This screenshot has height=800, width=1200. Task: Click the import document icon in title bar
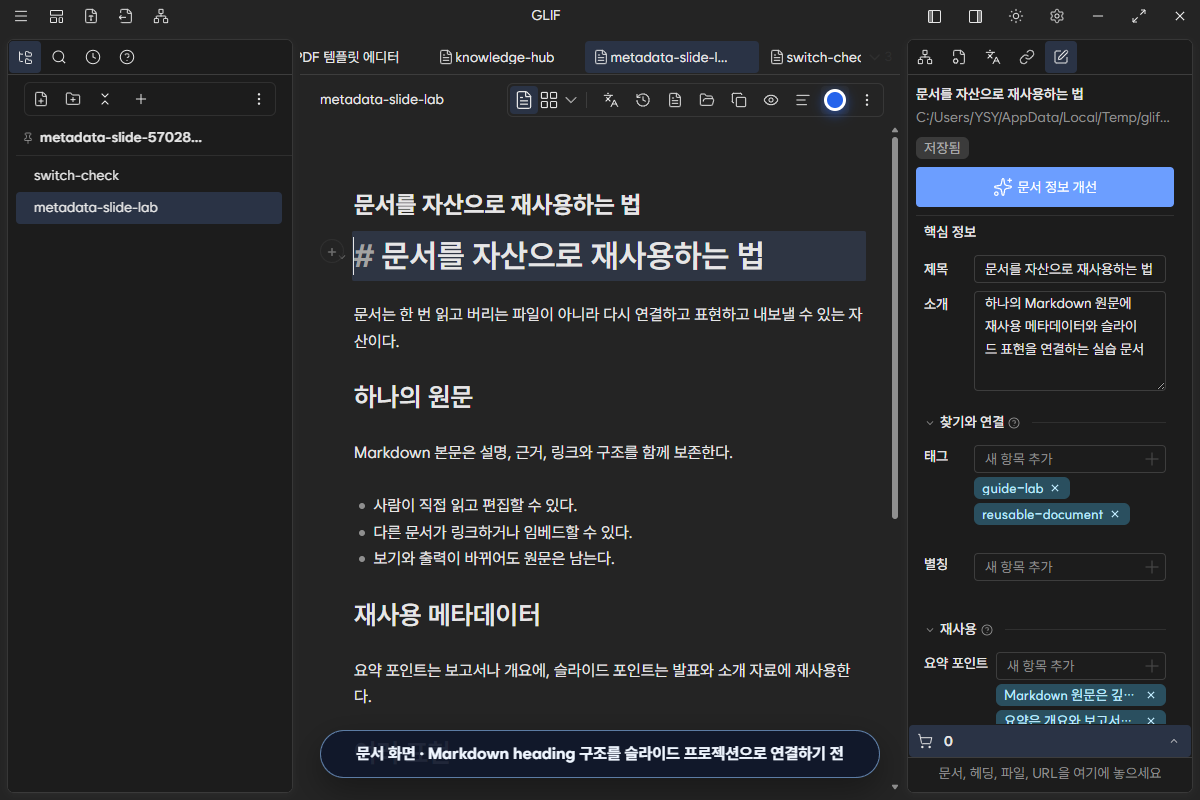(x=125, y=16)
